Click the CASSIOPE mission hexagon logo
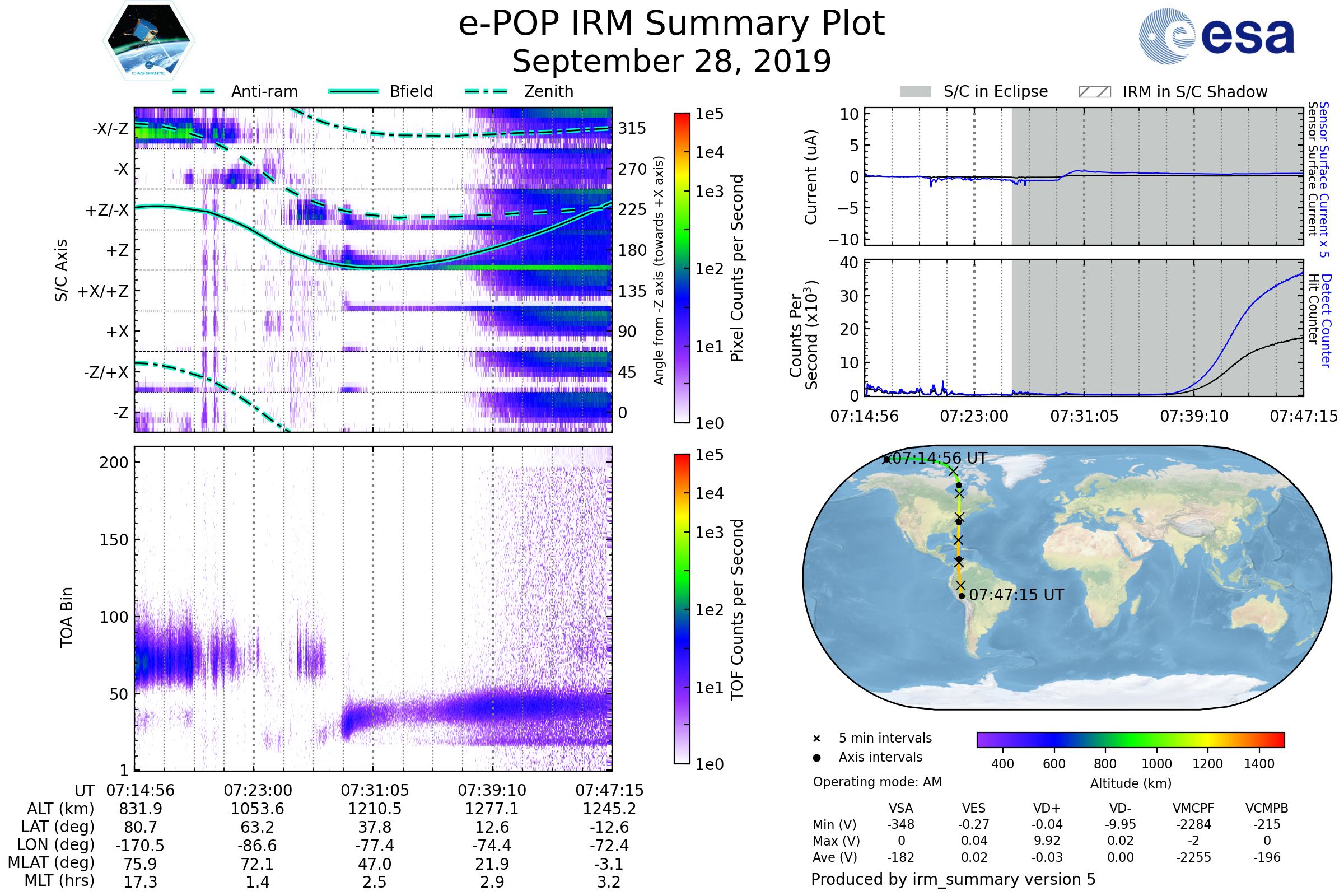1344x896 pixels. point(148,41)
